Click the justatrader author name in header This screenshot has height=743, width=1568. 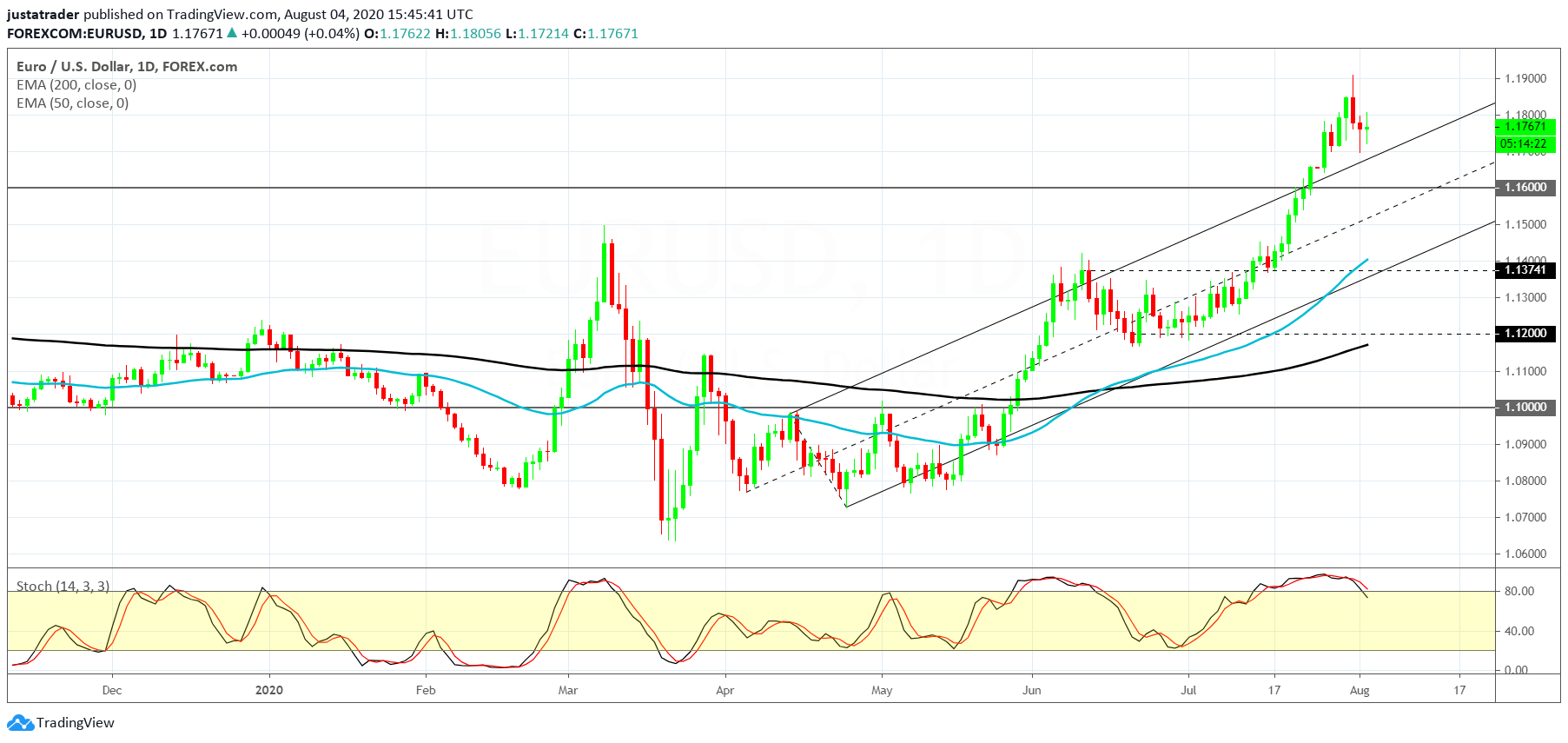point(43,15)
